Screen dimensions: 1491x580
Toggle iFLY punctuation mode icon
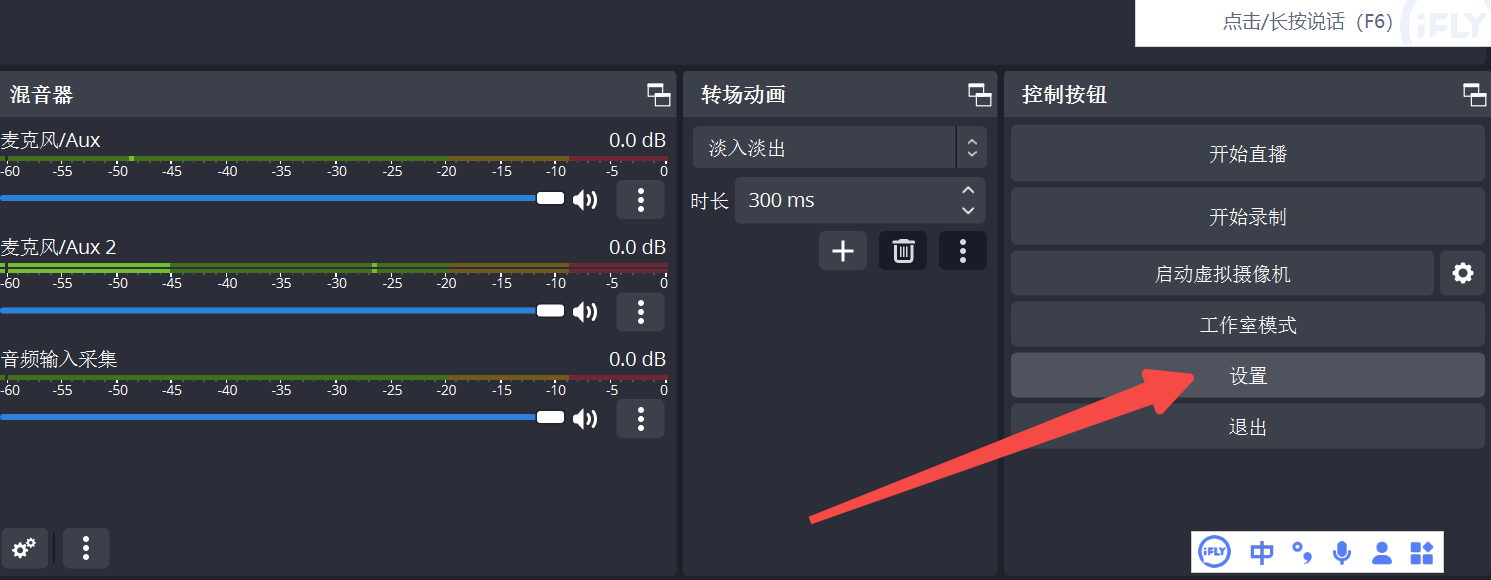tap(1302, 552)
